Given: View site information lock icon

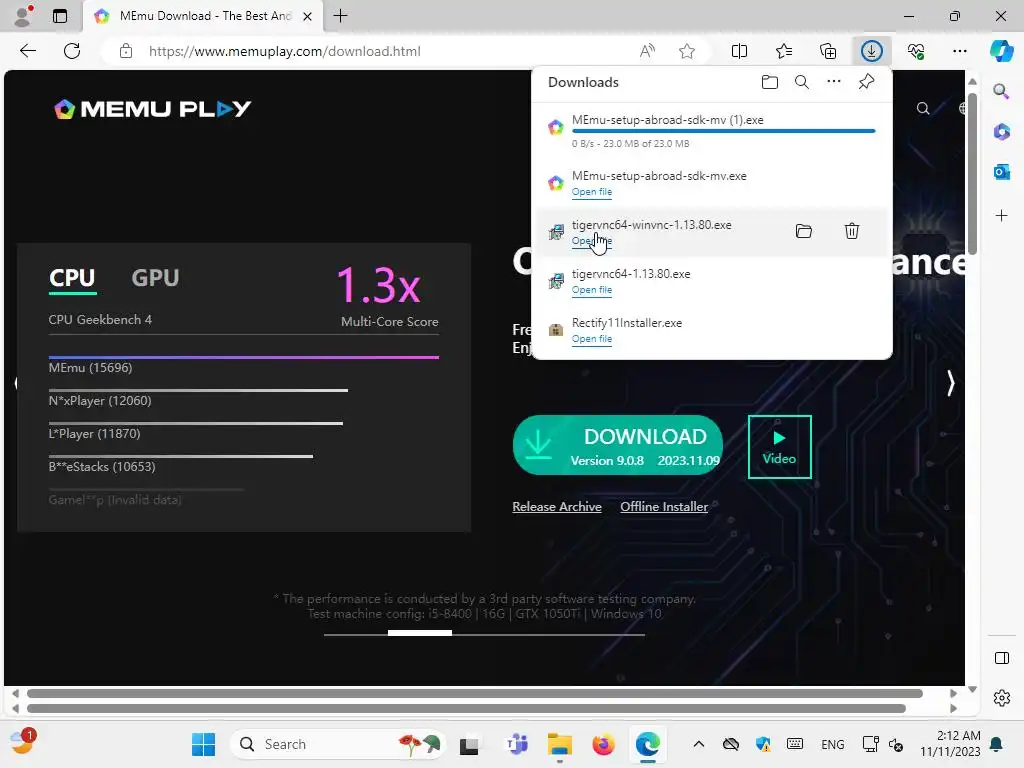Looking at the screenshot, I should coord(126,51).
